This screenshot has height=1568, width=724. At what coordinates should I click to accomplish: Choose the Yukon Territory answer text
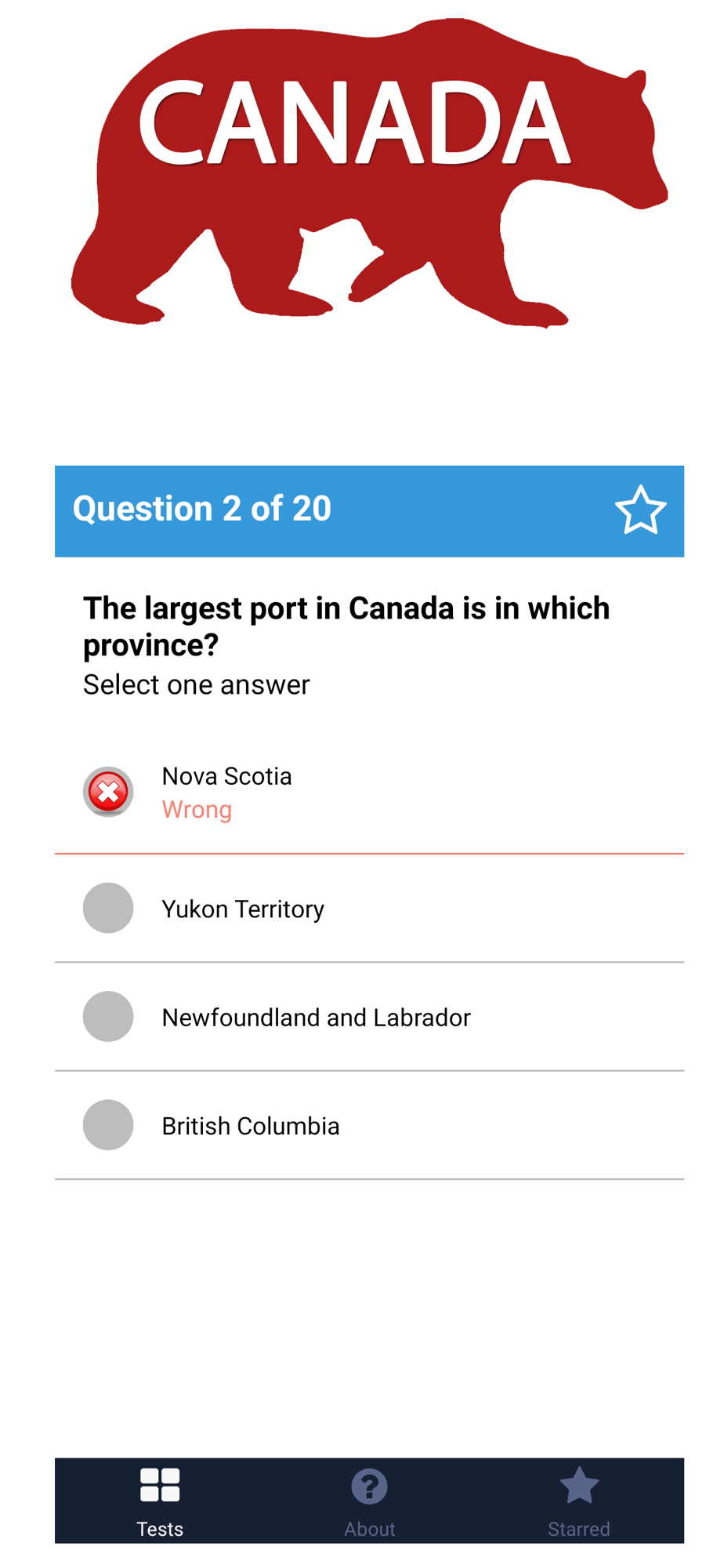point(243,909)
